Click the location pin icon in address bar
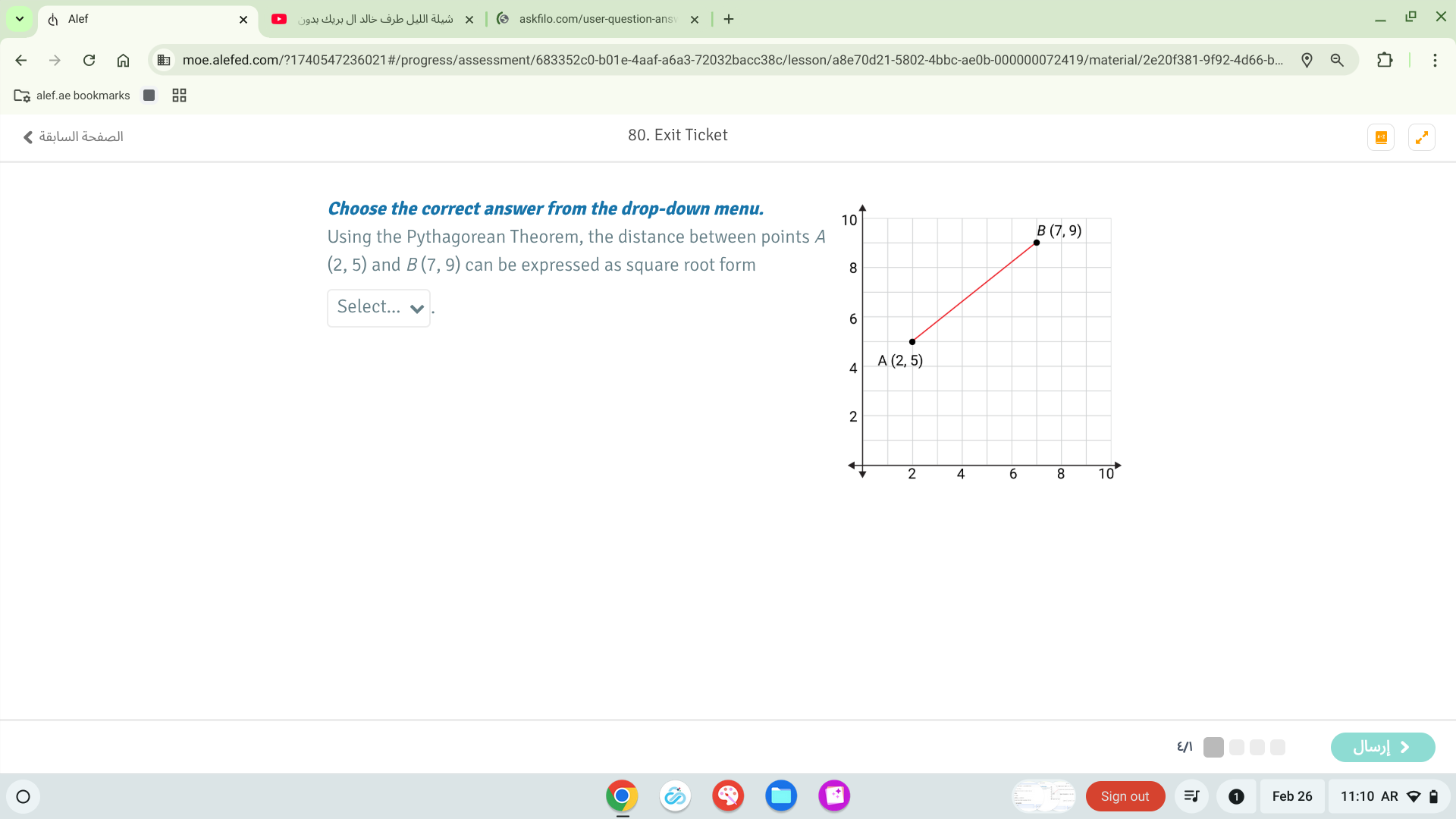 click(1307, 60)
